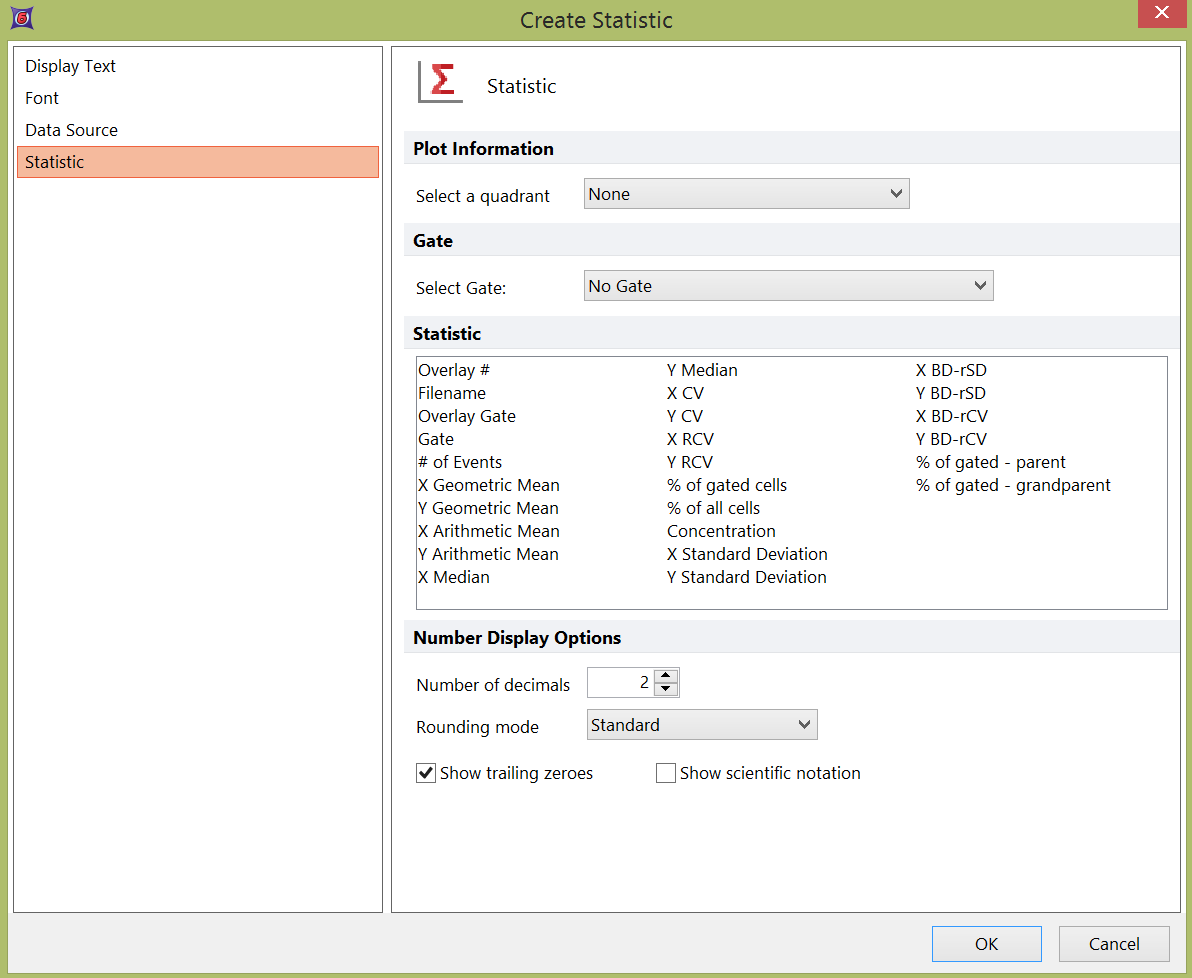Image resolution: width=1192 pixels, height=978 pixels.
Task: Open the Rounding mode dropdown
Action: click(701, 725)
